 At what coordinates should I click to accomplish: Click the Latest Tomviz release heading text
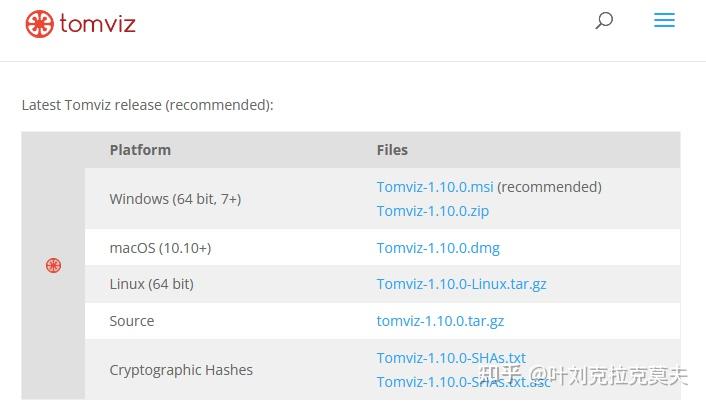(x=147, y=104)
